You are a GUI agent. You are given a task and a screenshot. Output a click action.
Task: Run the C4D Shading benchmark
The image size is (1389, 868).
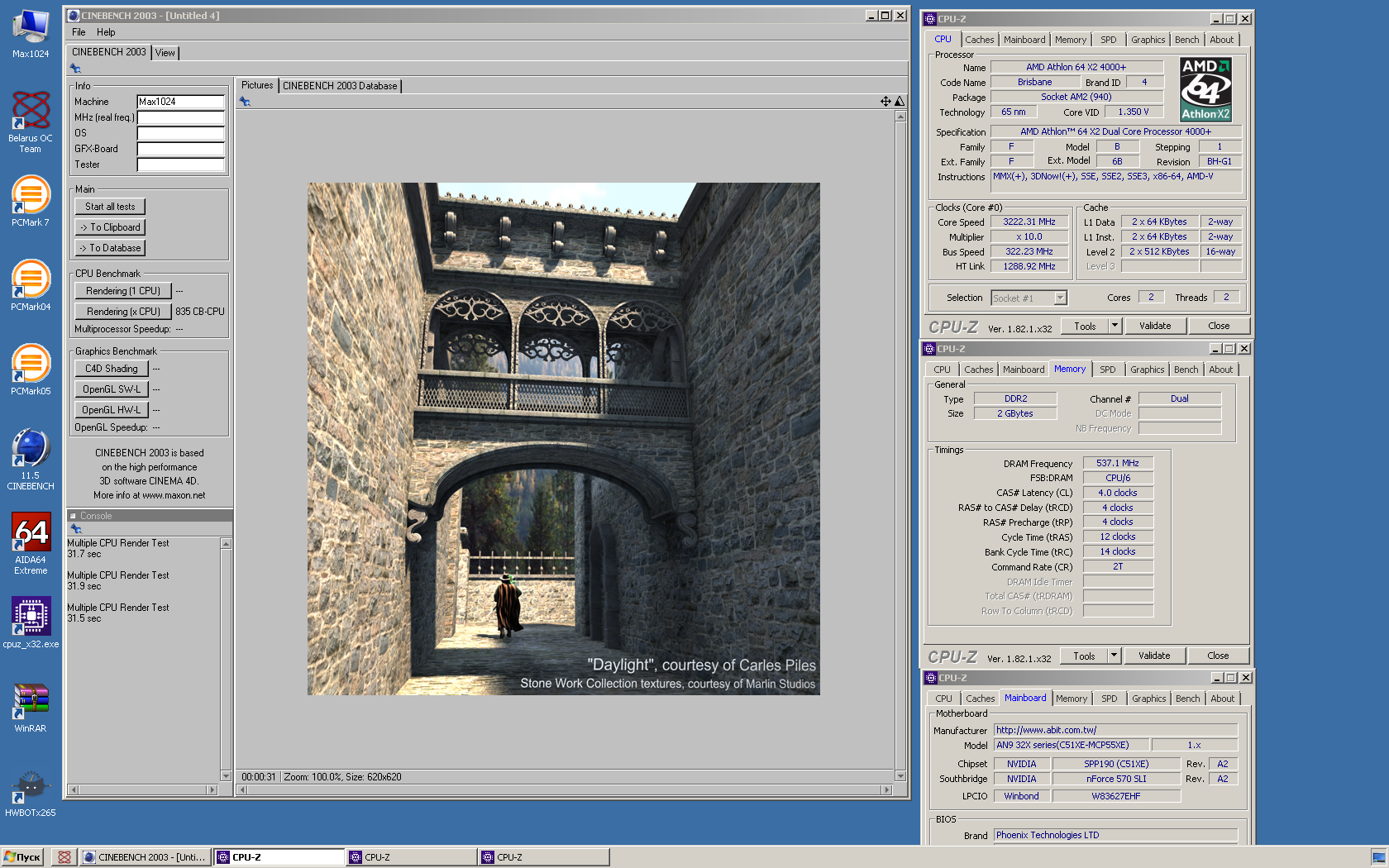click(x=112, y=369)
